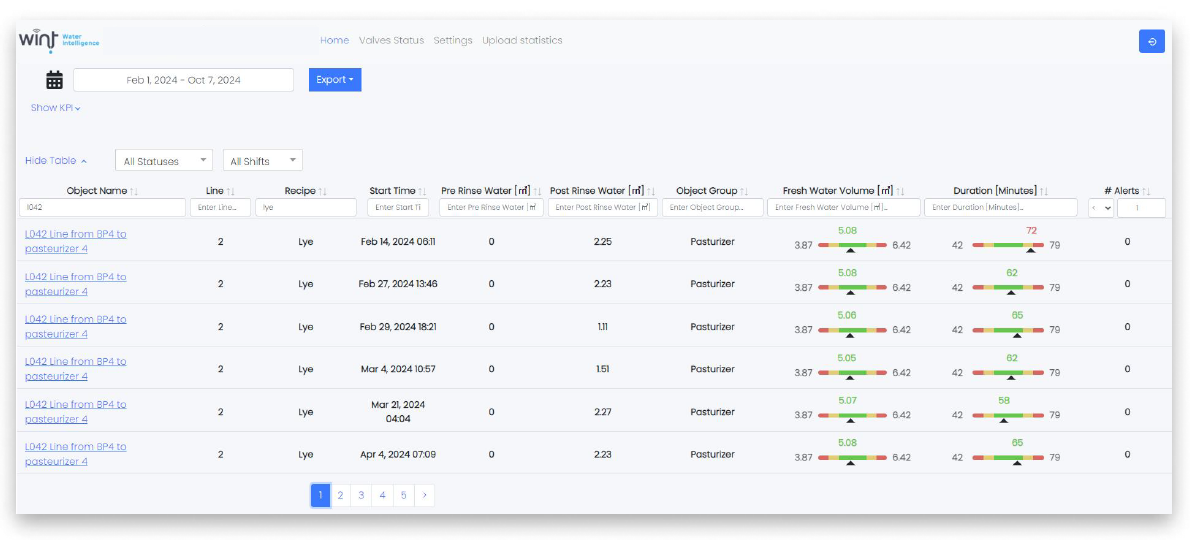Click the Recipe filter input field
Viewport: 1190px width, 540px height.
306,207
